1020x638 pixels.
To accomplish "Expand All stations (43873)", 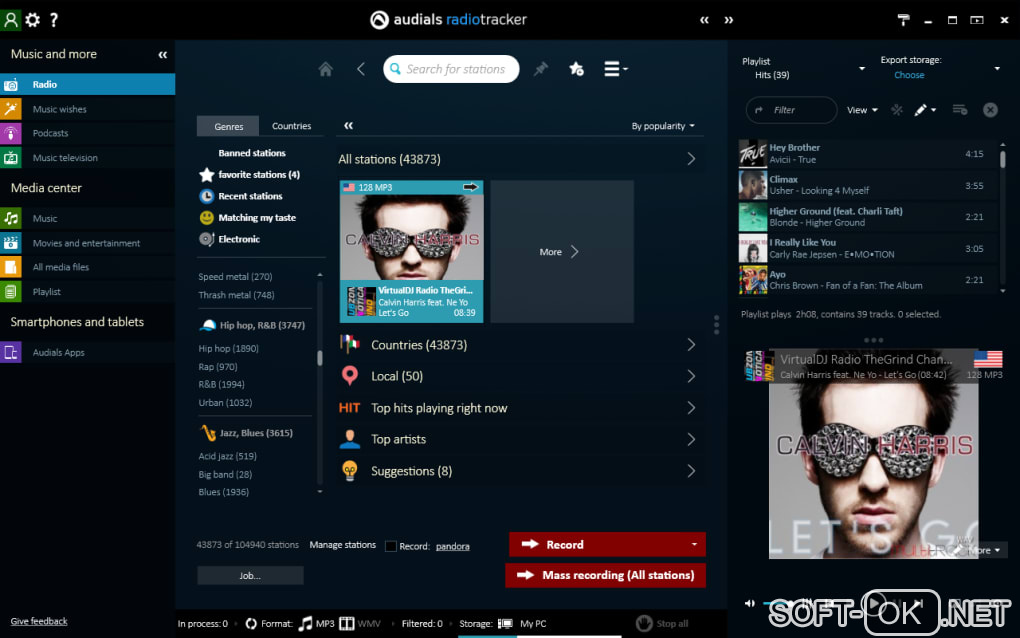I will click(518, 159).
